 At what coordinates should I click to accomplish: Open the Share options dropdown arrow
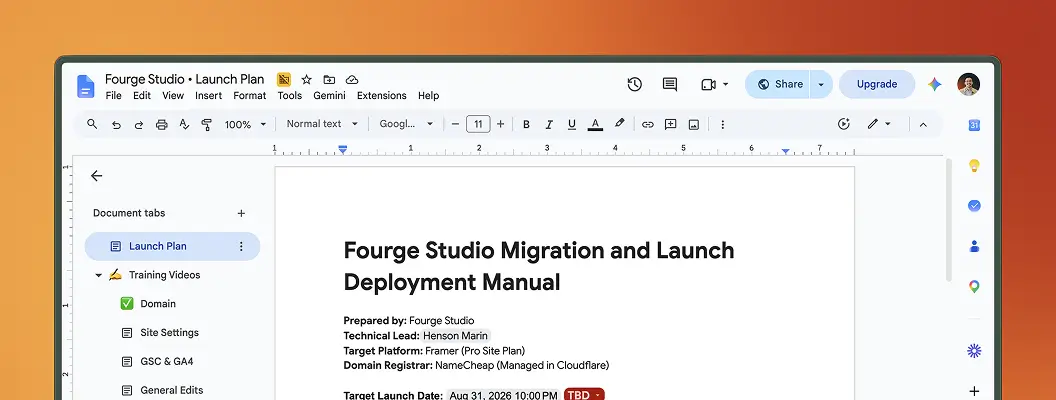pyautogui.click(x=821, y=84)
